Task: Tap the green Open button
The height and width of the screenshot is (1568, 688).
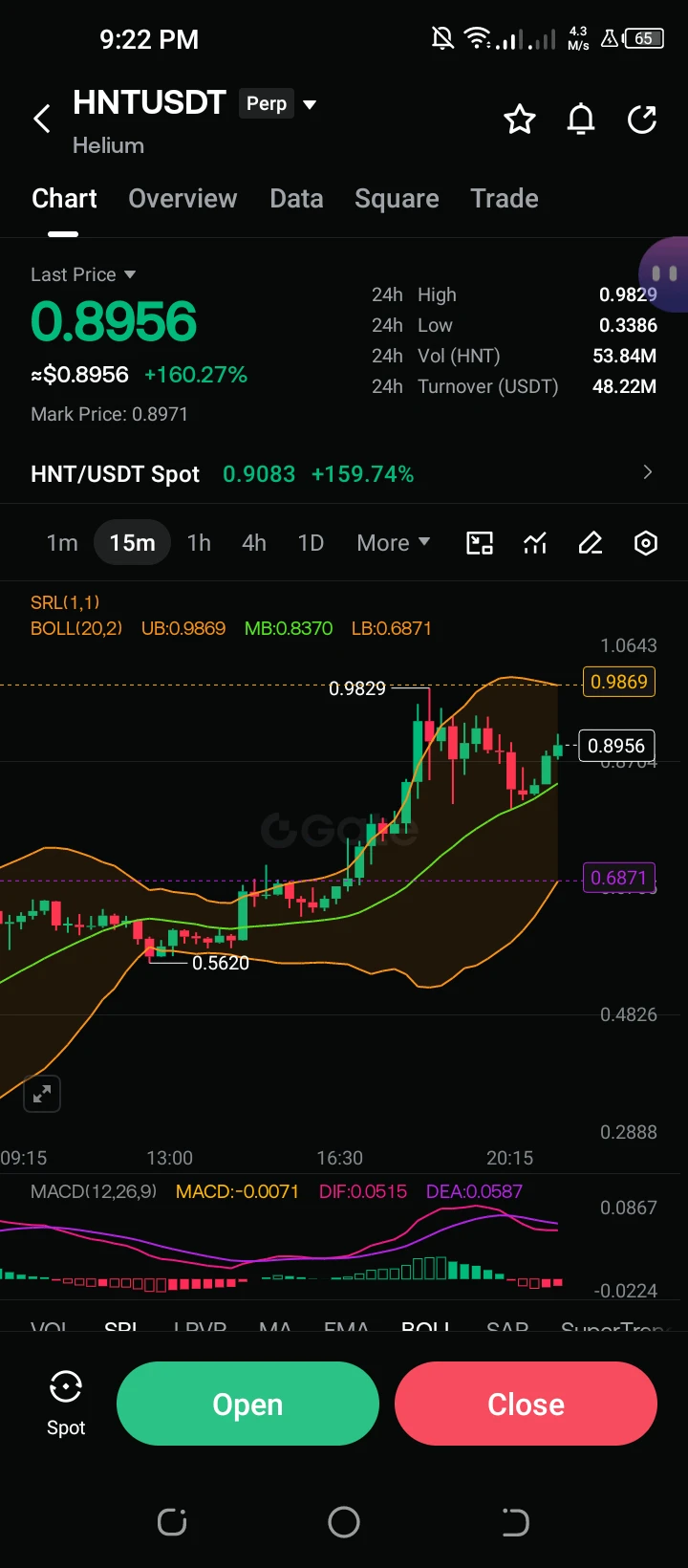Action: (247, 1404)
